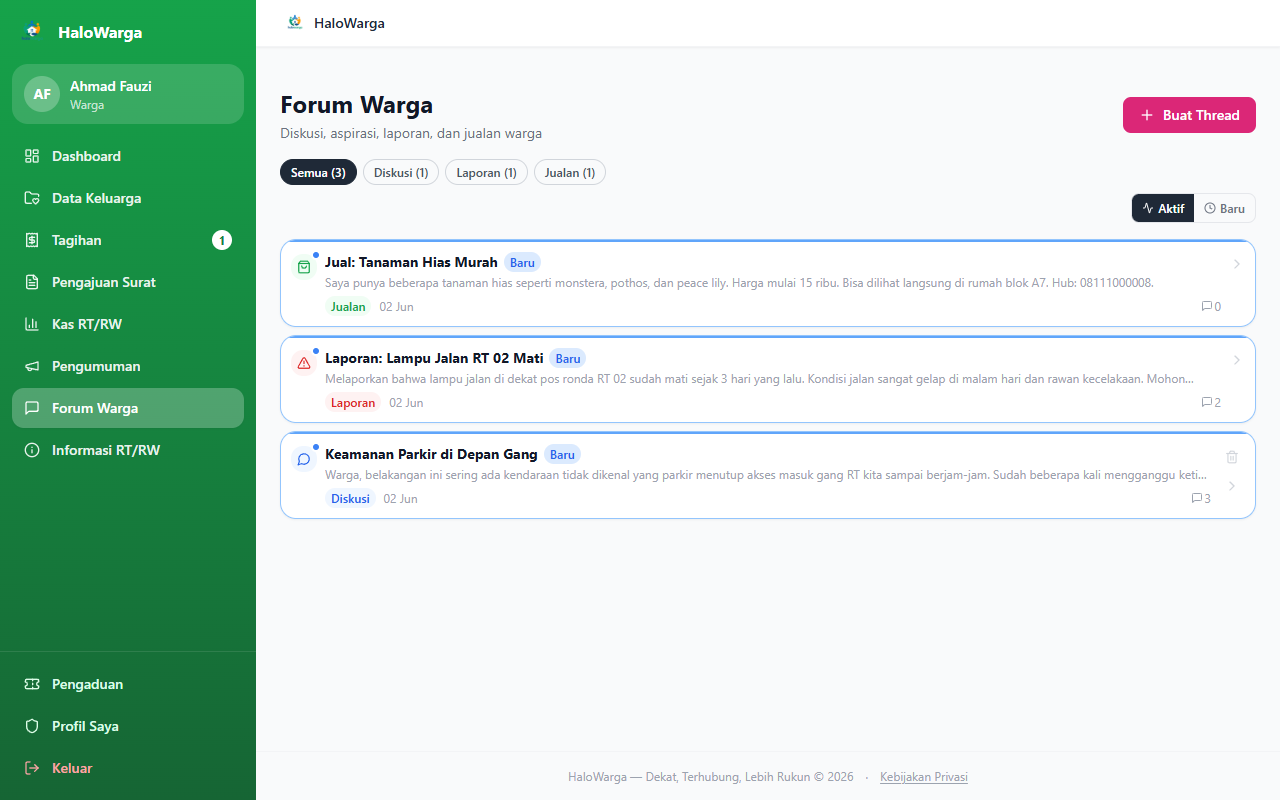Click the AF avatar circle
The width and height of the screenshot is (1280, 800).
click(42, 94)
